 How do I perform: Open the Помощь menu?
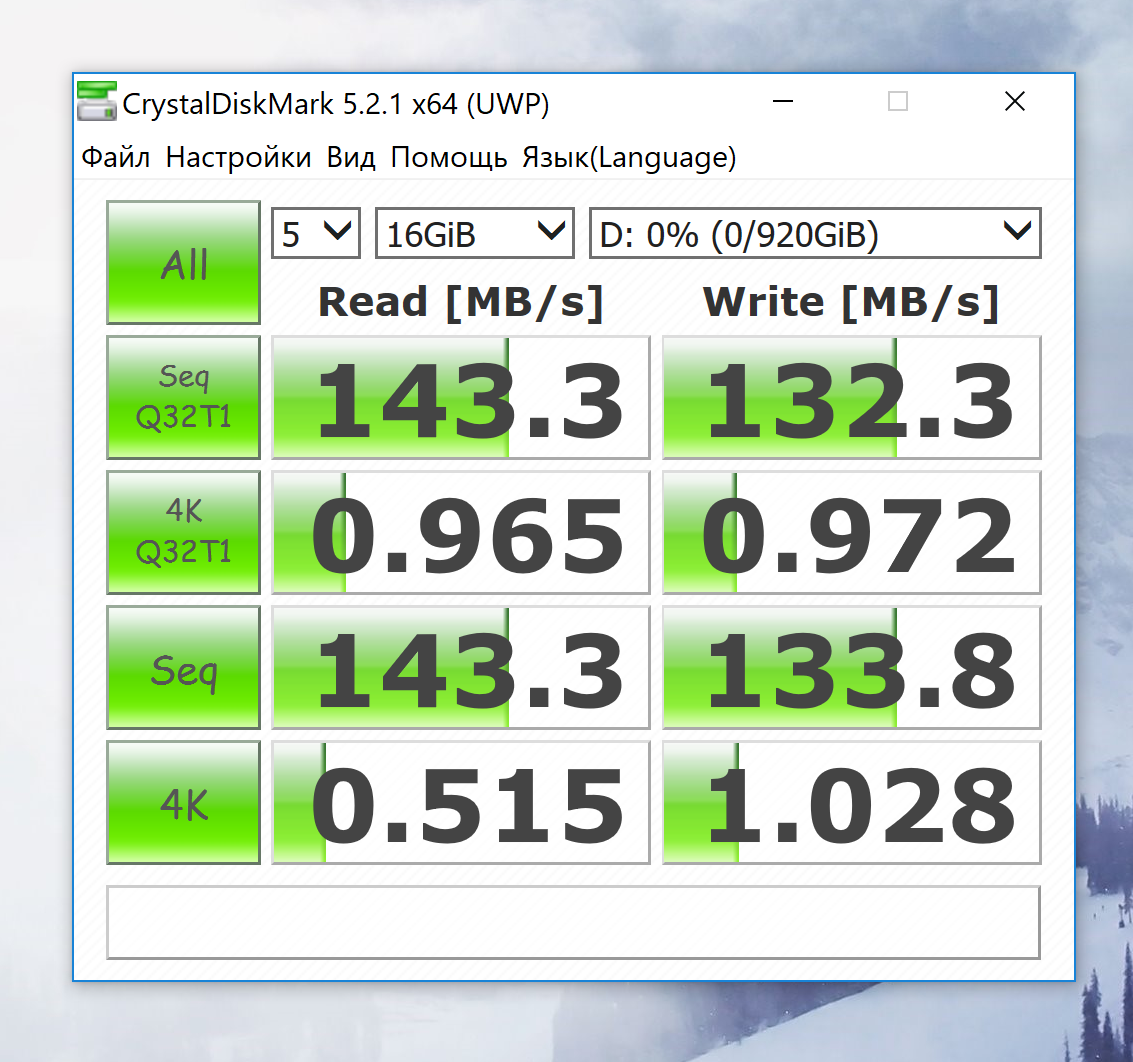click(x=449, y=157)
